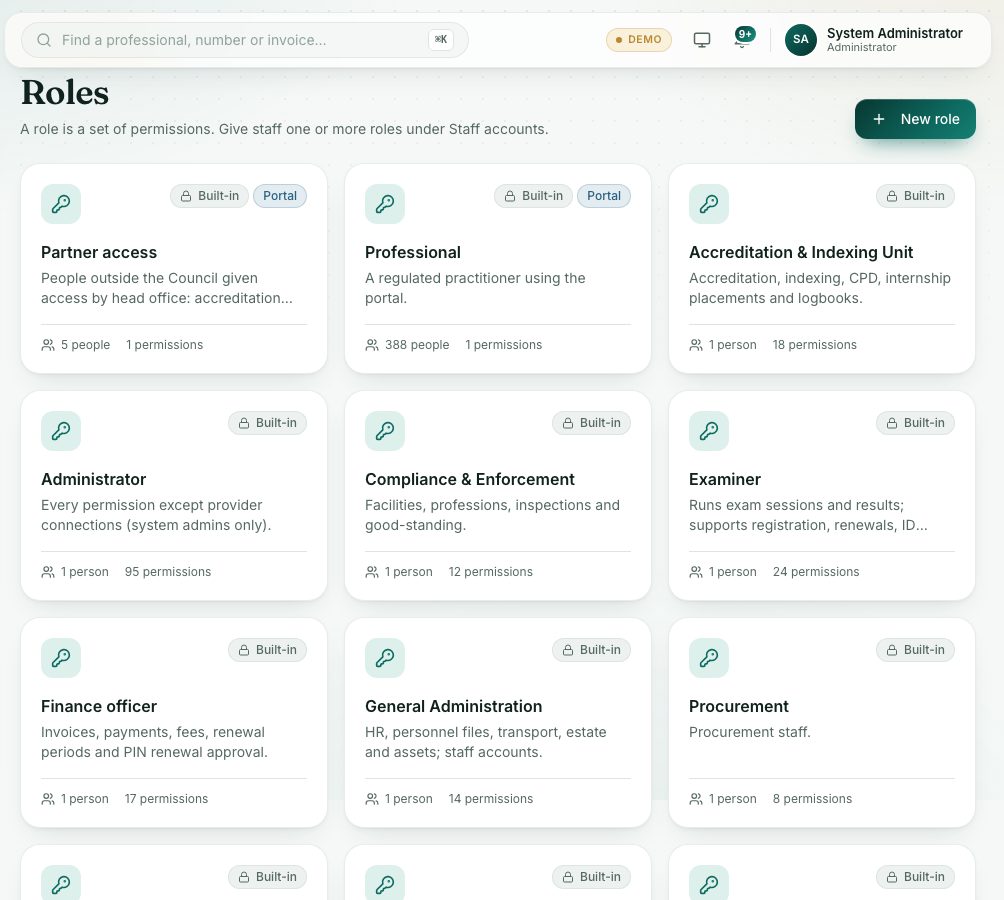Click 'A regulated practitioner using the portal.' description
The width and height of the screenshot is (1004, 900).
475,288
